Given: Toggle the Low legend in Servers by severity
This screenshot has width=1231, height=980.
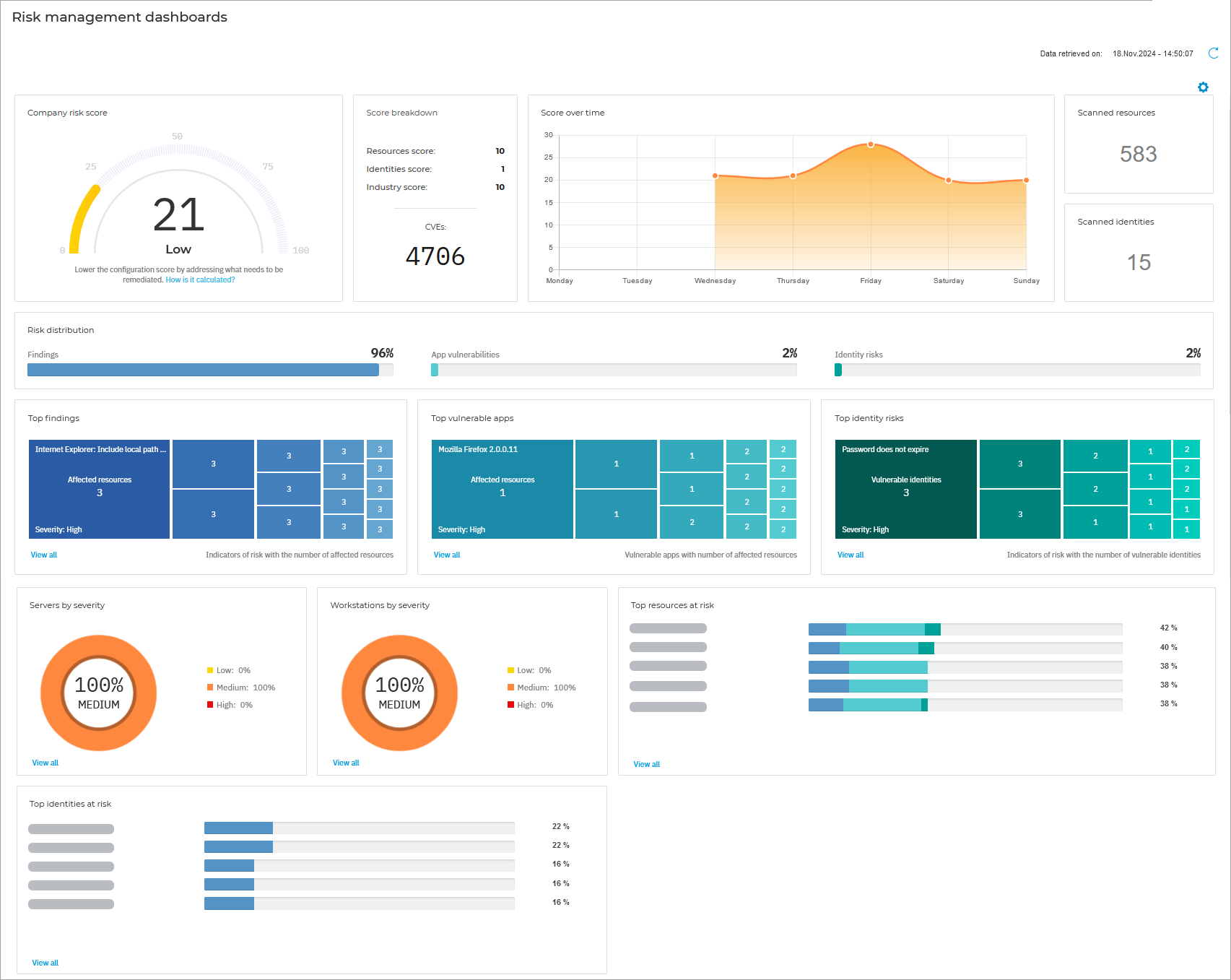Looking at the screenshot, I should click(x=225, y=670).
